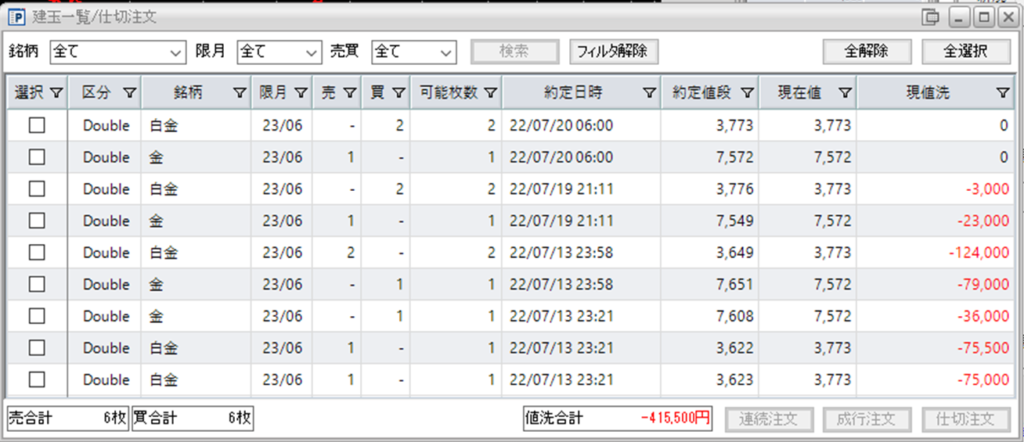Open the 限月 column filter funnel
The image size is (1024, 442).
300,93
